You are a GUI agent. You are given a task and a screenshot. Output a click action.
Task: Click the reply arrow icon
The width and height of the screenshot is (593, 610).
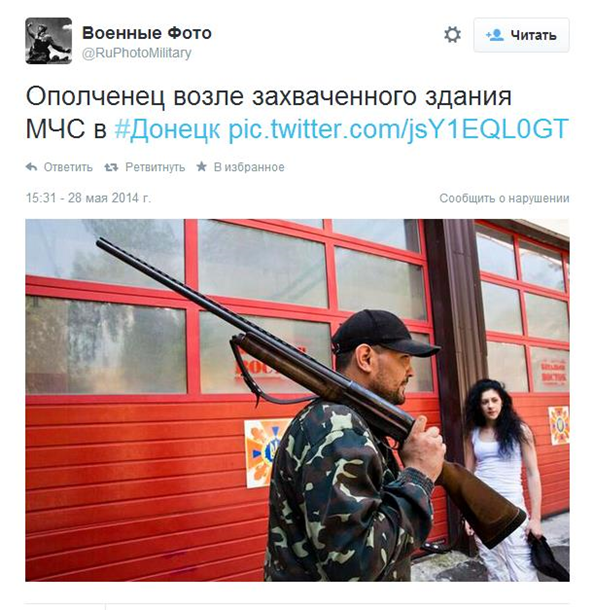click(x=32, y=167)
